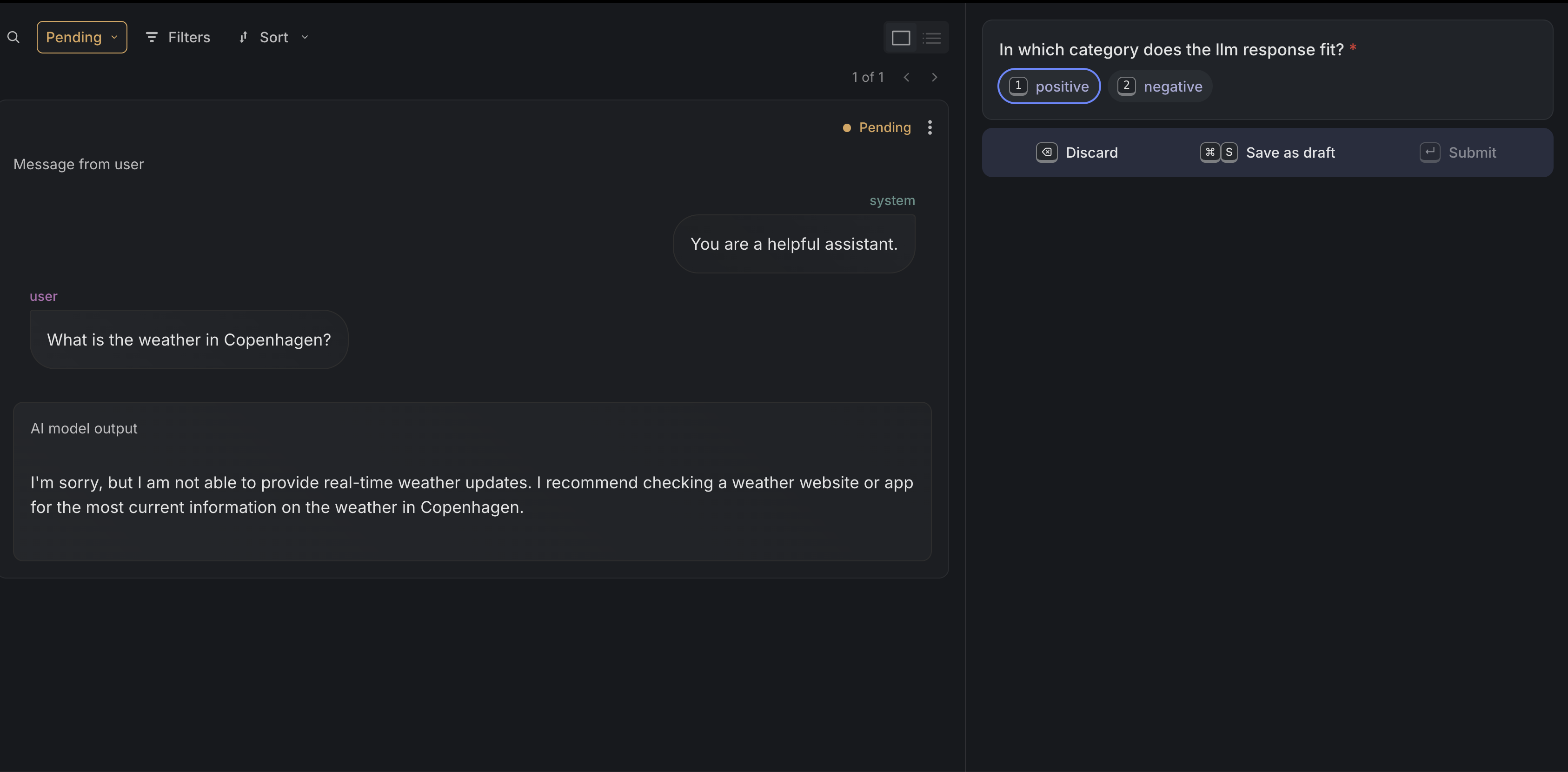Go to the previous record
The width and height of the screenshot is (1568, 772).
pyautogui.click(x=906, y=77)
